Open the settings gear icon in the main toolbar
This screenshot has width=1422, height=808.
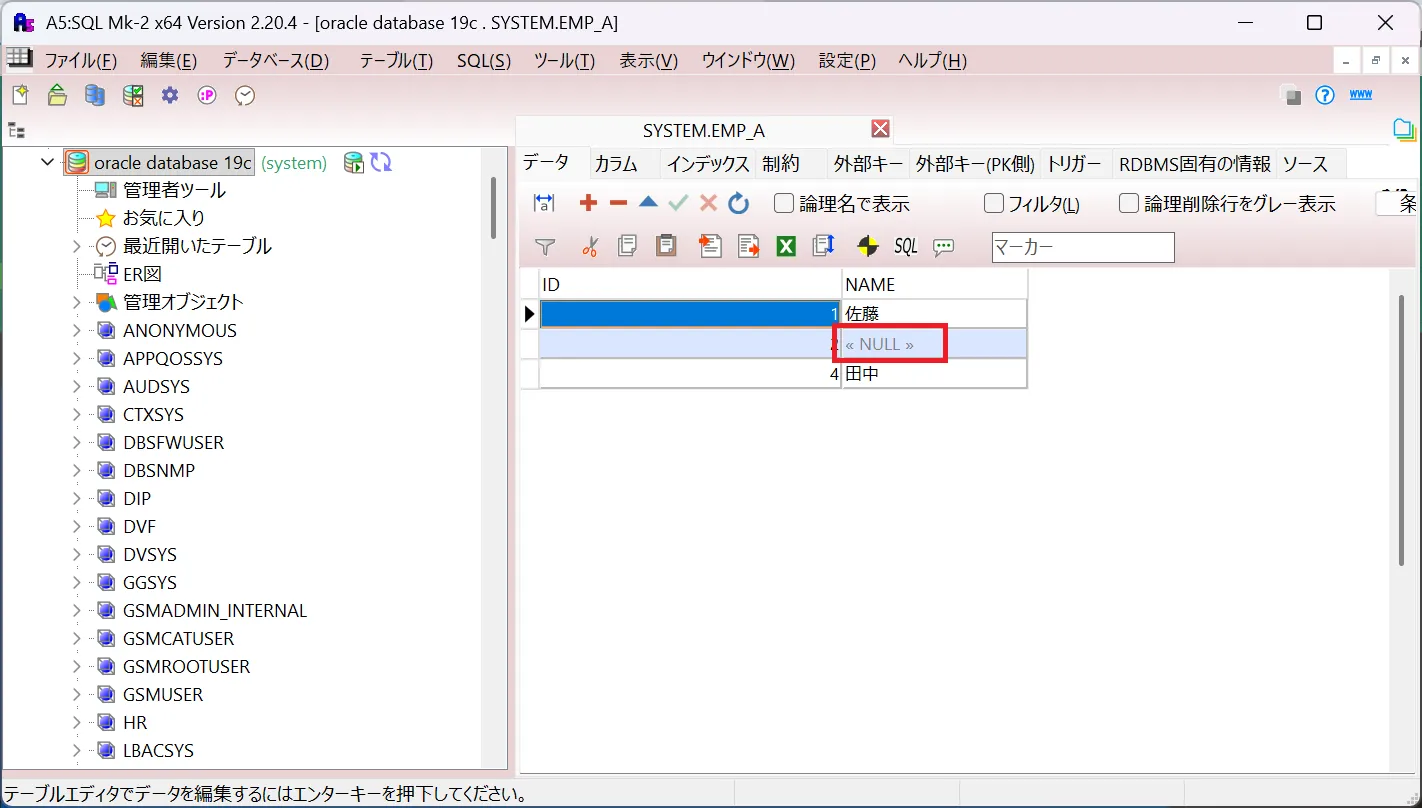click(169, 95)
